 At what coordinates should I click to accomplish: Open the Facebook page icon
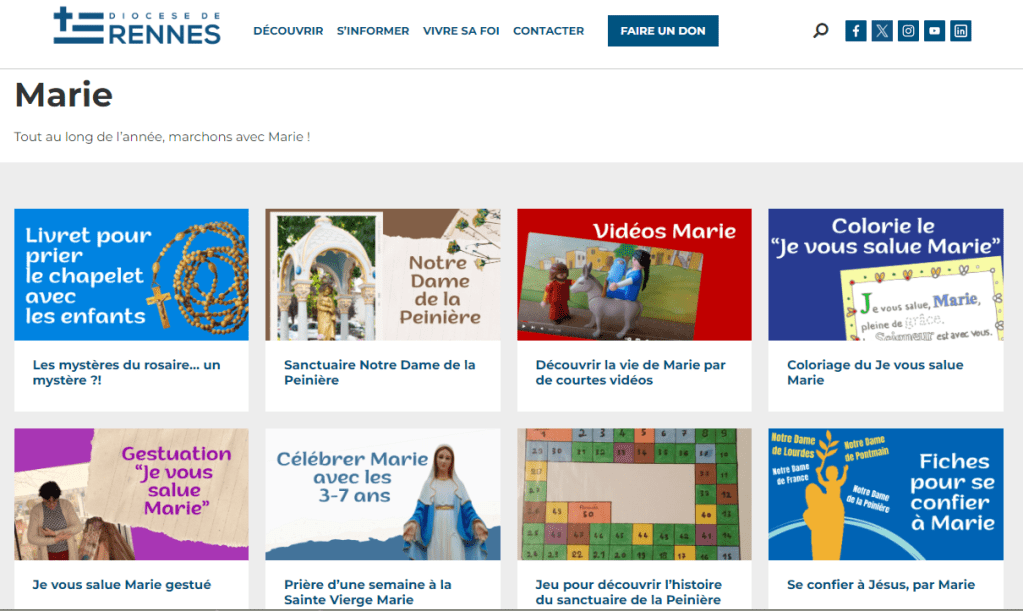click(x=856, y=31)
